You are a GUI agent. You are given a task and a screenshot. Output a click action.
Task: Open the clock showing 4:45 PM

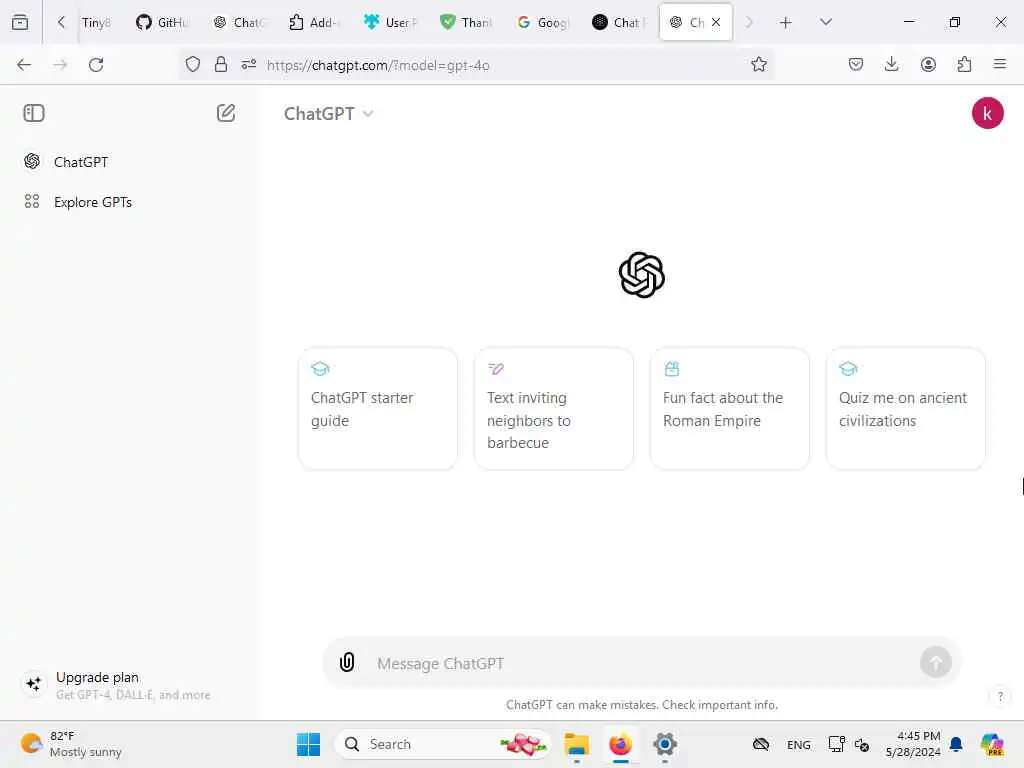[913, 744]
